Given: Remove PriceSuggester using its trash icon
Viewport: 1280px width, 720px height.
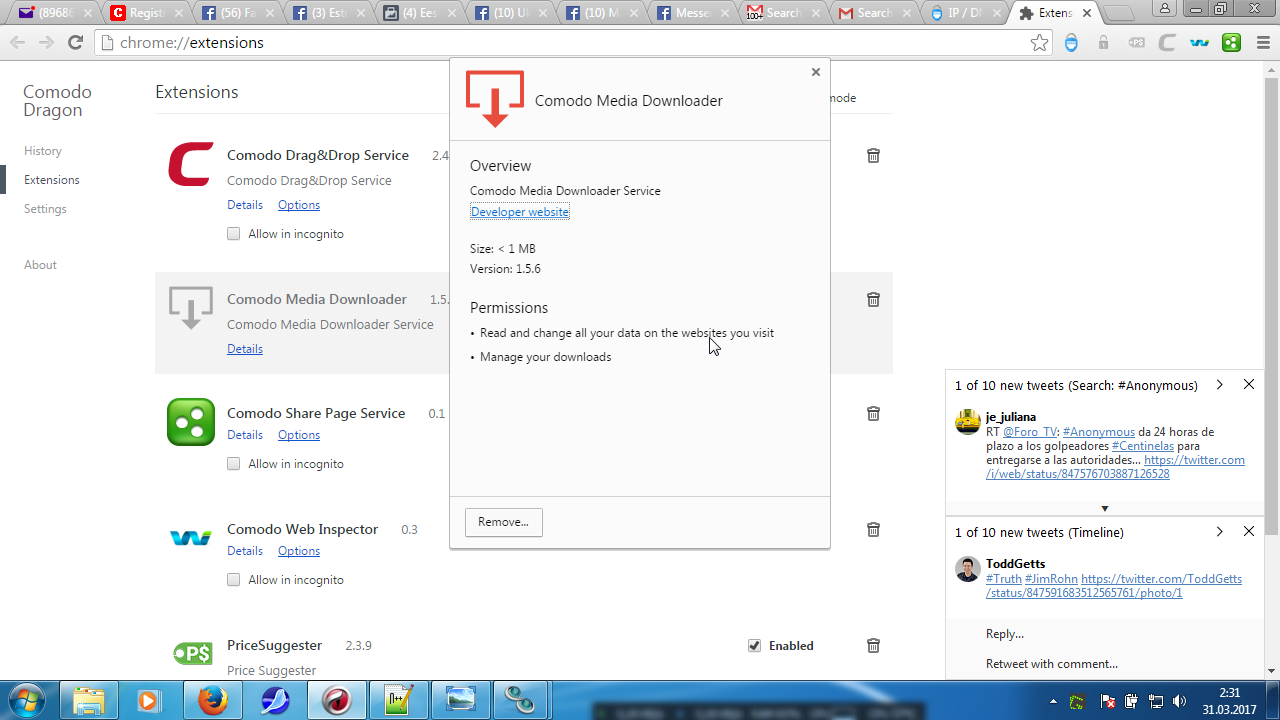Looking at the screenshot, I should click(873, 646).
